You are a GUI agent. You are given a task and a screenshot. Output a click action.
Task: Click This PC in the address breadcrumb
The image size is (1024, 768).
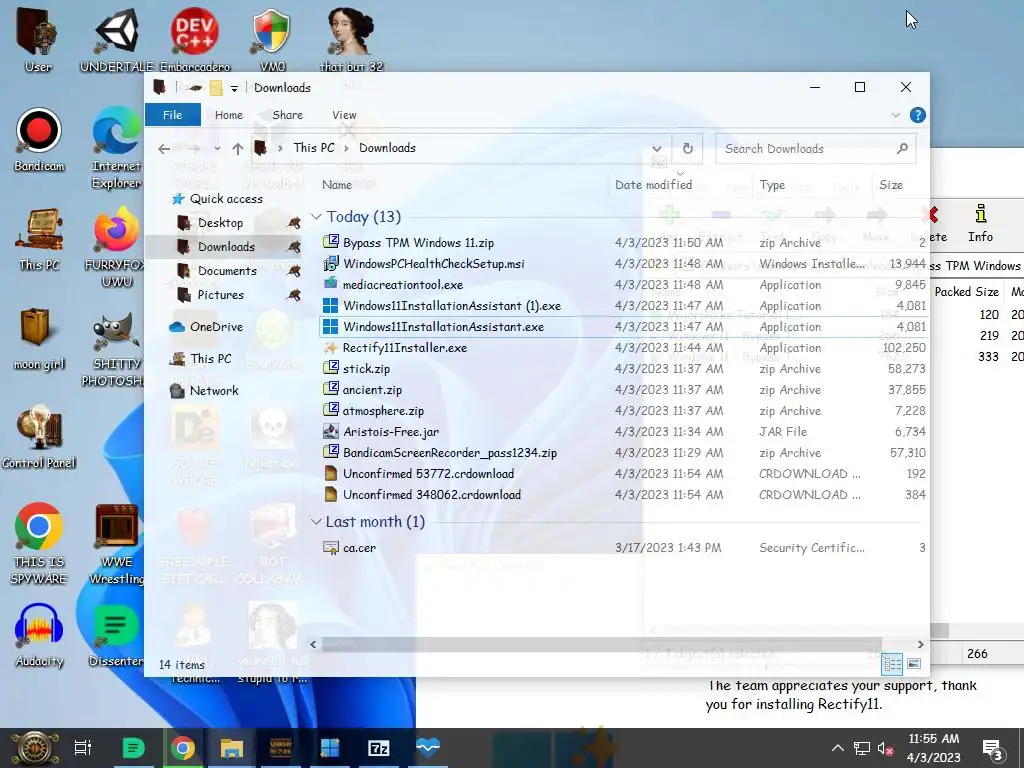pyautogui.click(x=313, y=148)
